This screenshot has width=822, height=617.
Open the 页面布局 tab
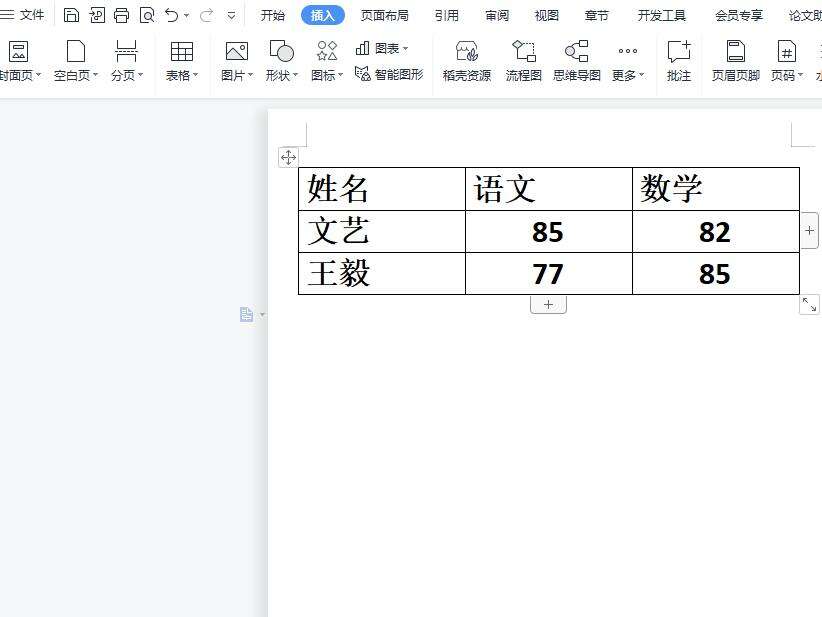384,16
